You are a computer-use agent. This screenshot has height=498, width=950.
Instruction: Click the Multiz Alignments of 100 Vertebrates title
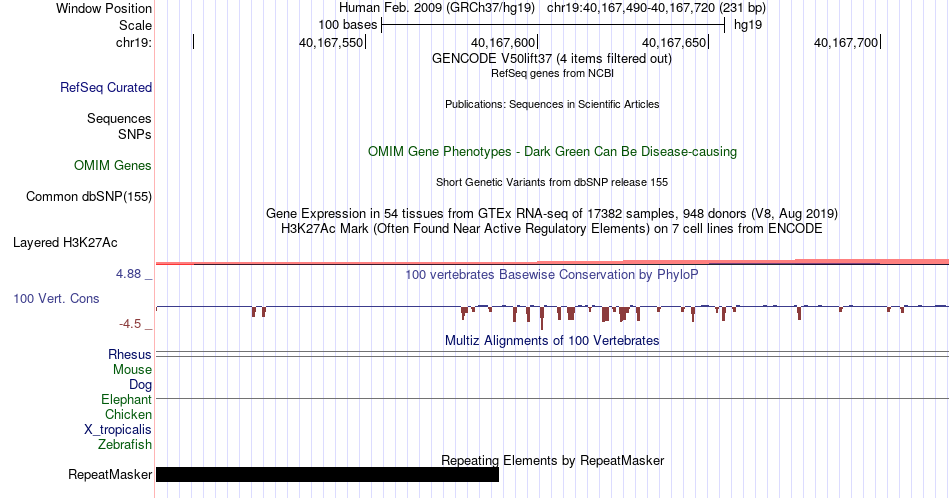(x=552, y=340)
